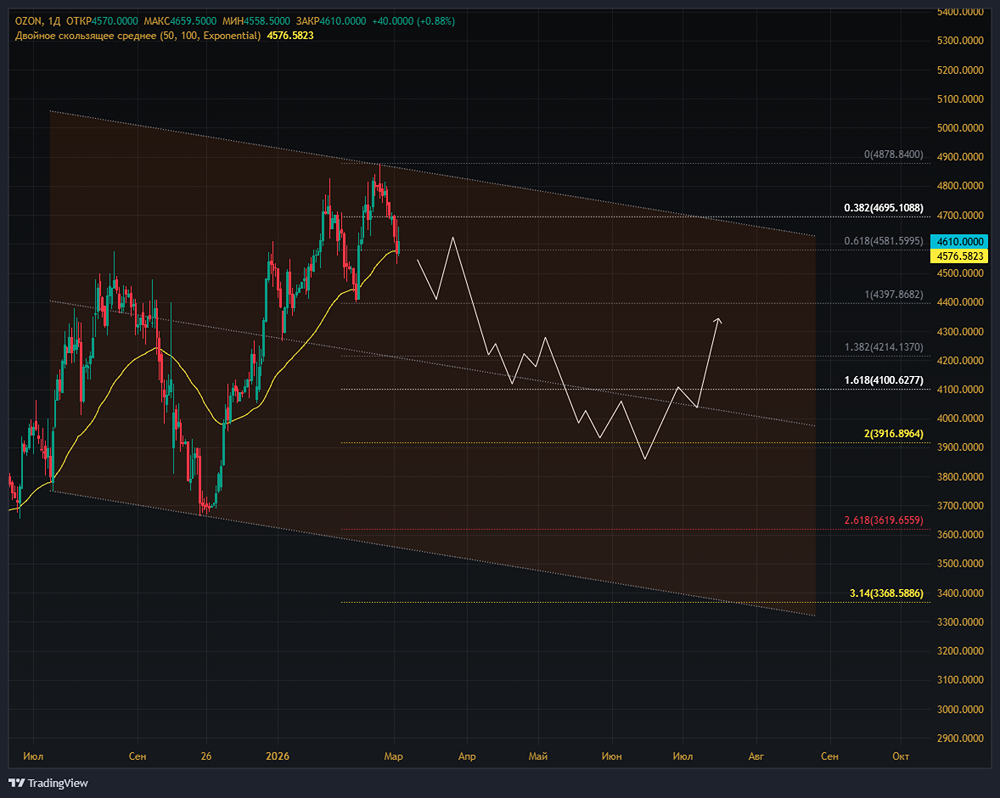
Task: Click the МИН 4558.5000 low value
Action: click(256, 21)
